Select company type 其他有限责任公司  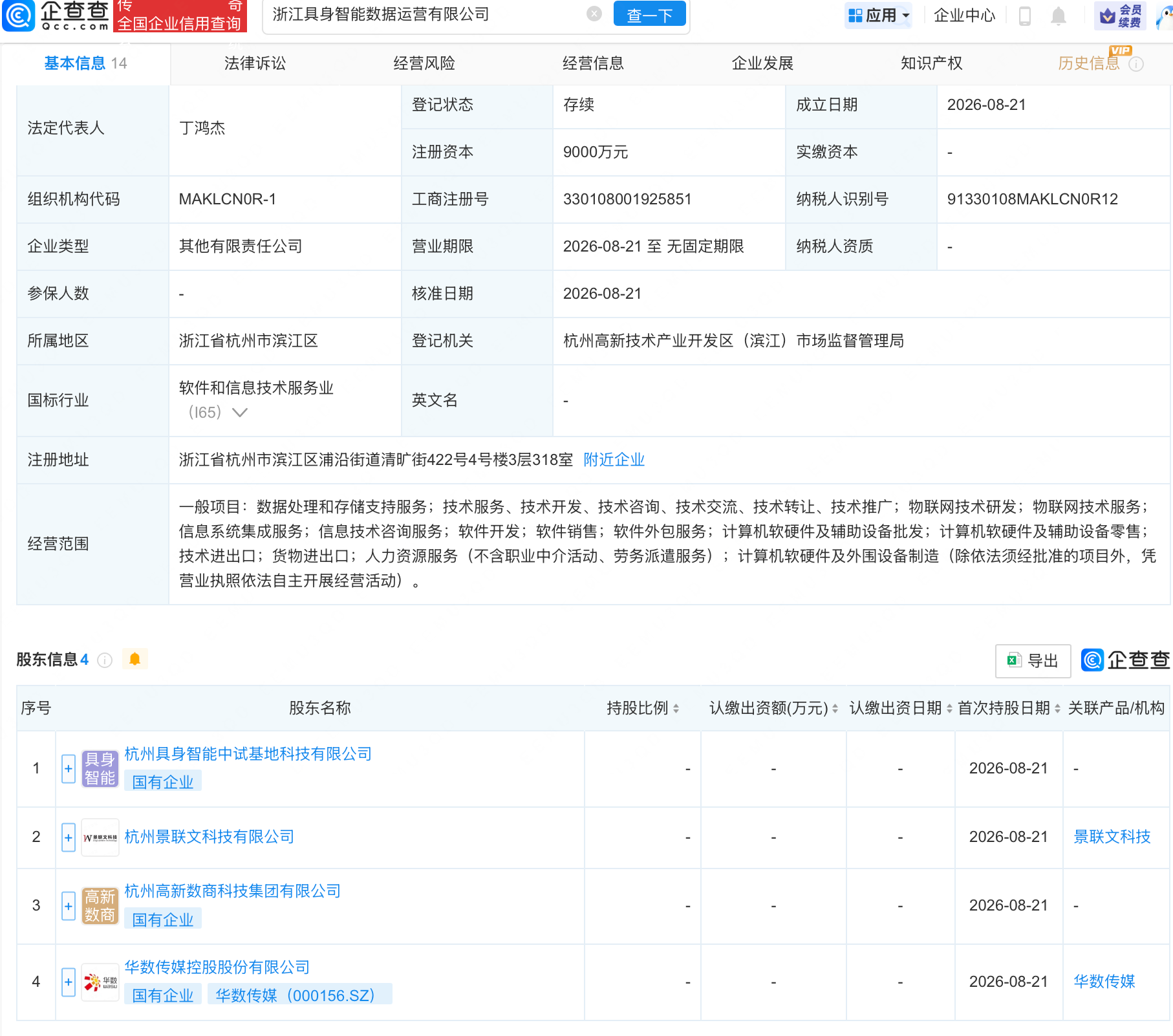pyautogui.click(x=241, y=246)
